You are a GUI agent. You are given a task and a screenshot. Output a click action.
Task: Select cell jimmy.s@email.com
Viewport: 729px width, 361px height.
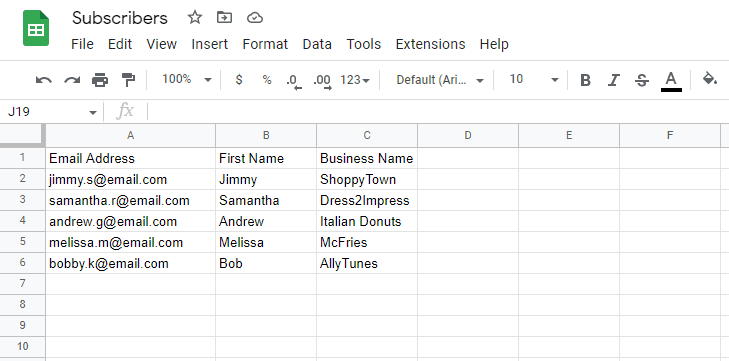coord(131,179)
